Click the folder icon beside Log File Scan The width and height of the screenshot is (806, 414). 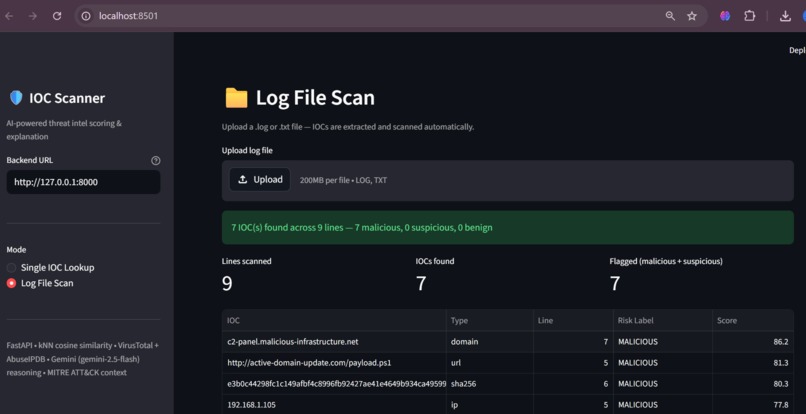[236, 98]
